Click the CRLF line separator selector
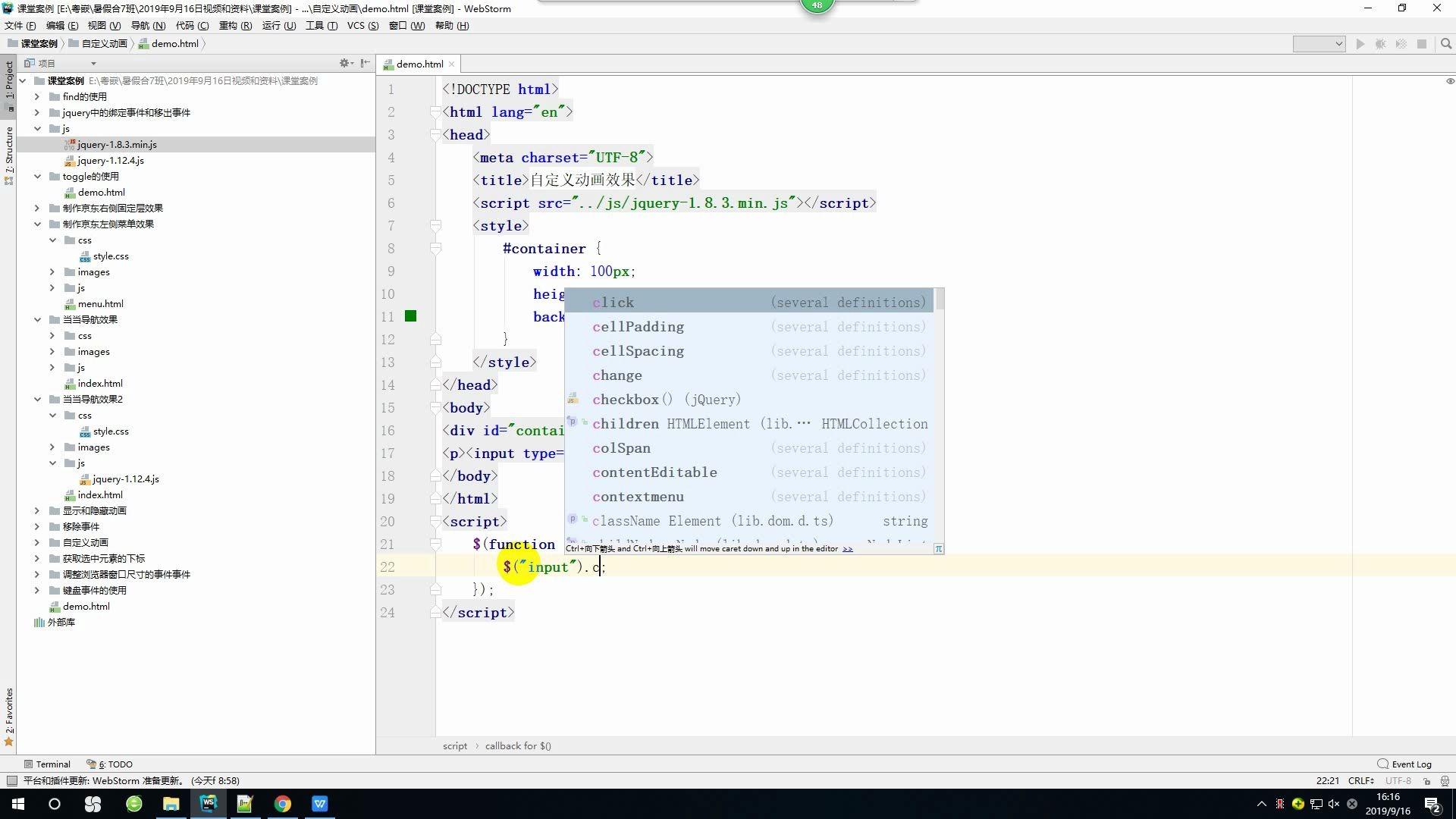The image size is (1456, 819). pyautogui.click(x=1360, y=780)
